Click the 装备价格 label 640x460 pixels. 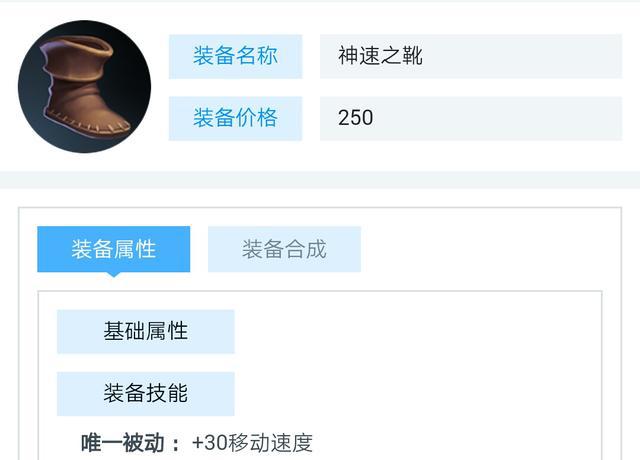click(x=235, y=118)
